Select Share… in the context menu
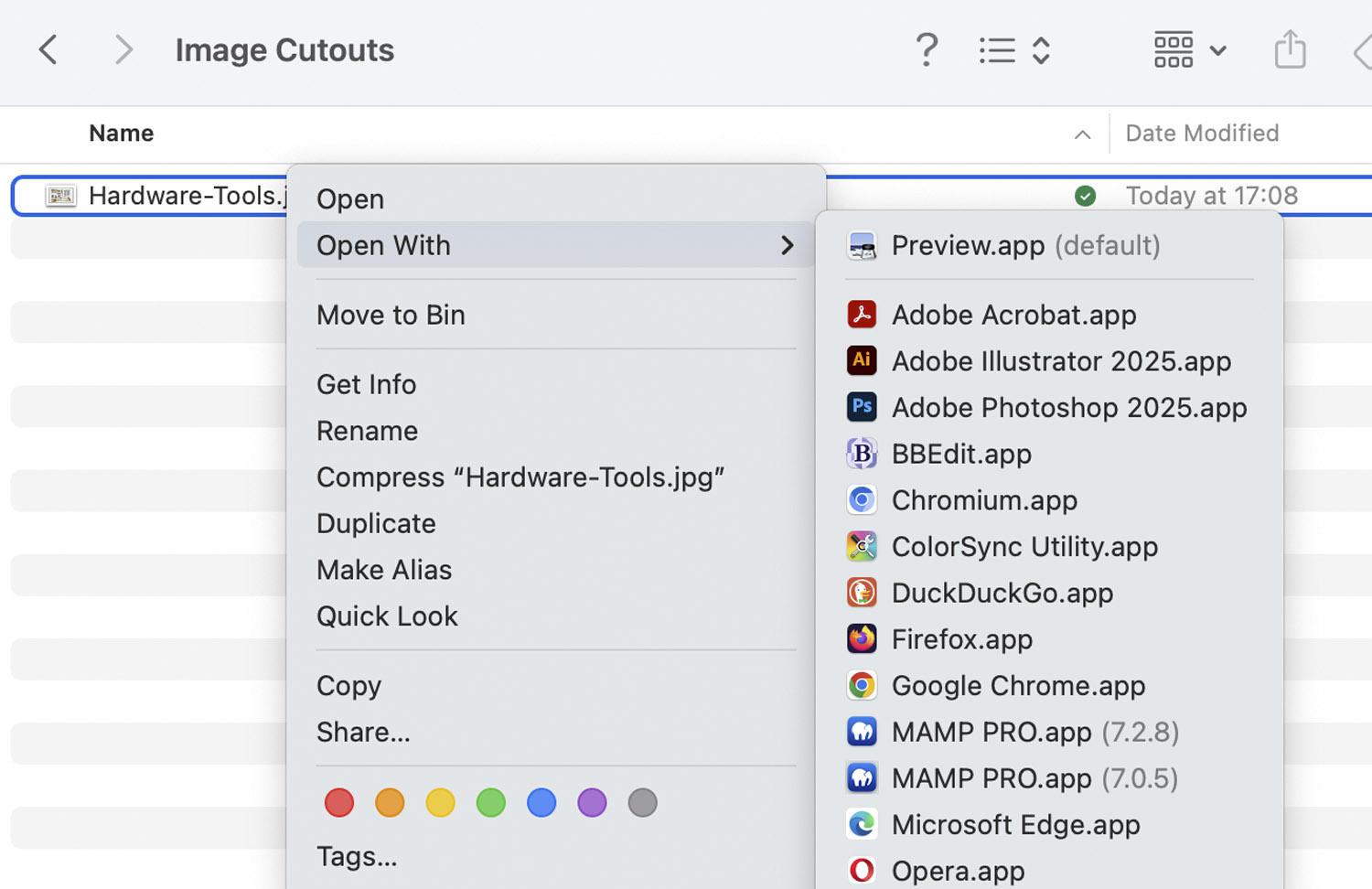Image resolution: width=1372 pixels, height=889 pixels. tap(363, 732)
